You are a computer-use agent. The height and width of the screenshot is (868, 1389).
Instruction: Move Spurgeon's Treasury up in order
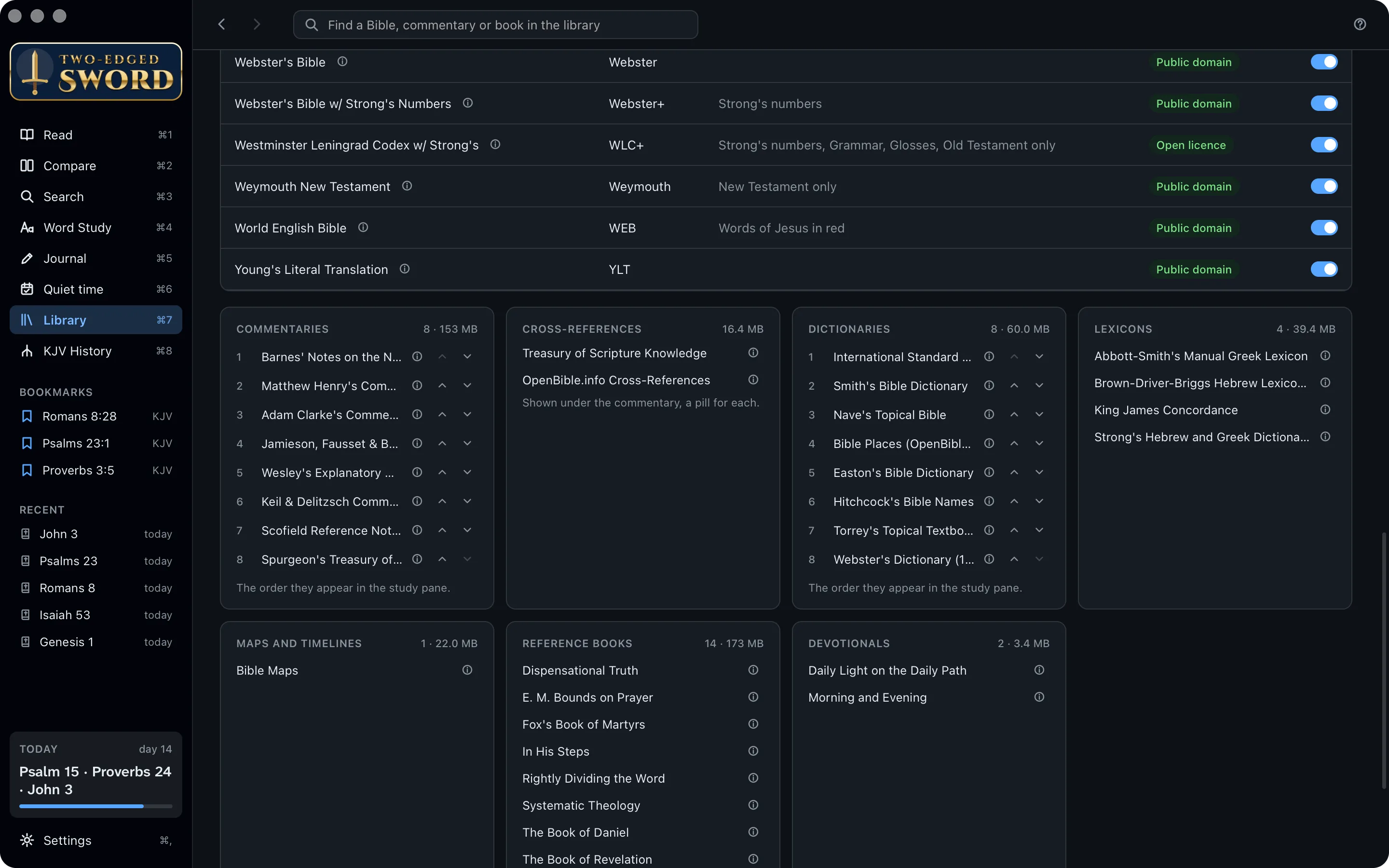coord(442,559)
